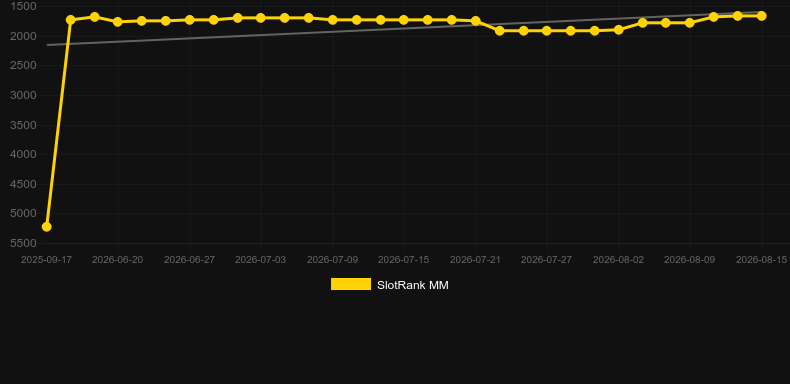This screenshot has width=790, height=384.
Task: Click the y-axis value 2000
Action: click(24, 36)
